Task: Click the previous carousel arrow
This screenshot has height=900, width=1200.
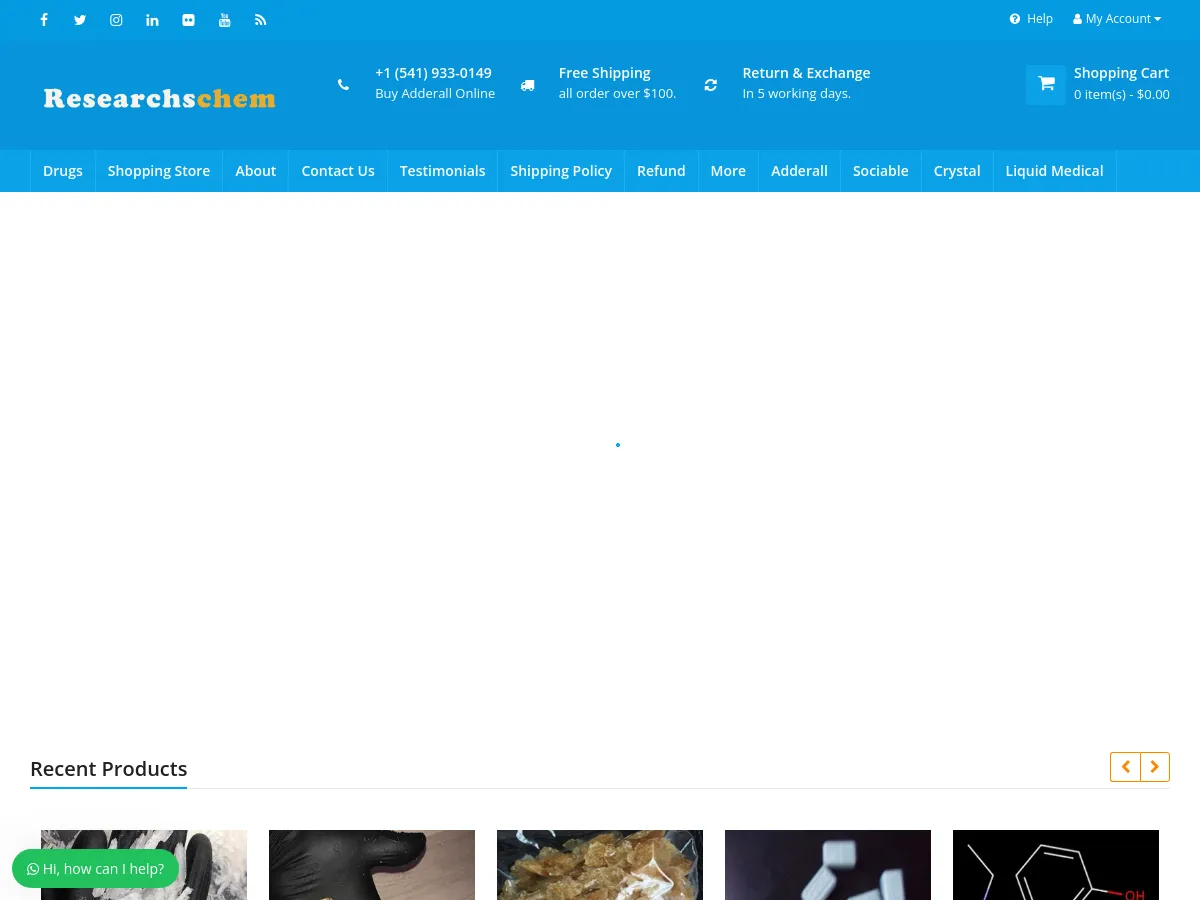Action: 1125,767
